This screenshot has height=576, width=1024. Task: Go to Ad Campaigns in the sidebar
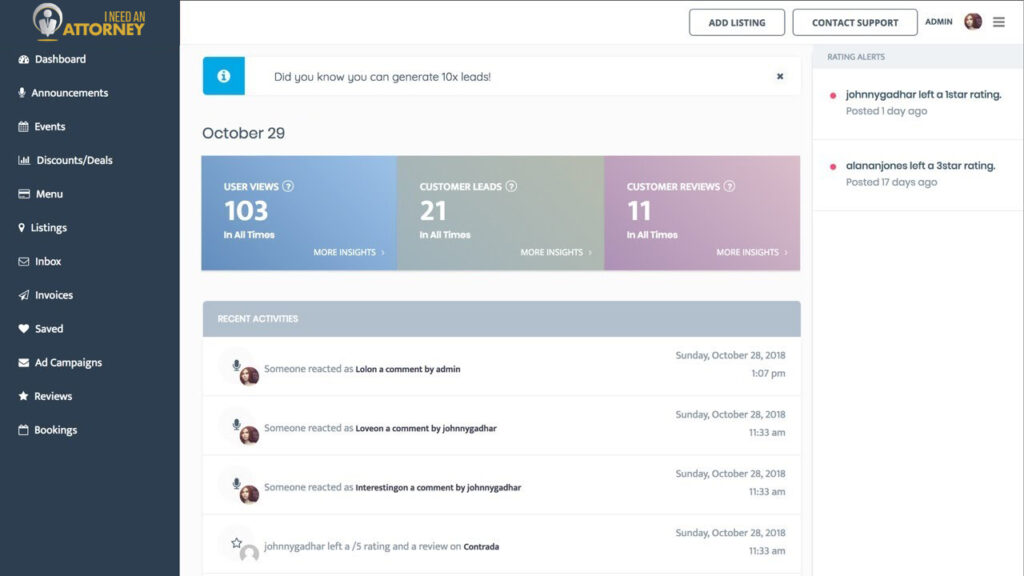67,363
